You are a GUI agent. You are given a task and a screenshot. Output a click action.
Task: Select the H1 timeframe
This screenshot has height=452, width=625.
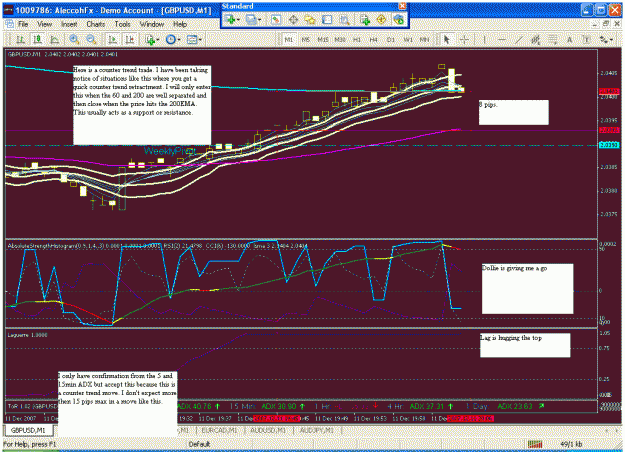click(x=357, y=39)
